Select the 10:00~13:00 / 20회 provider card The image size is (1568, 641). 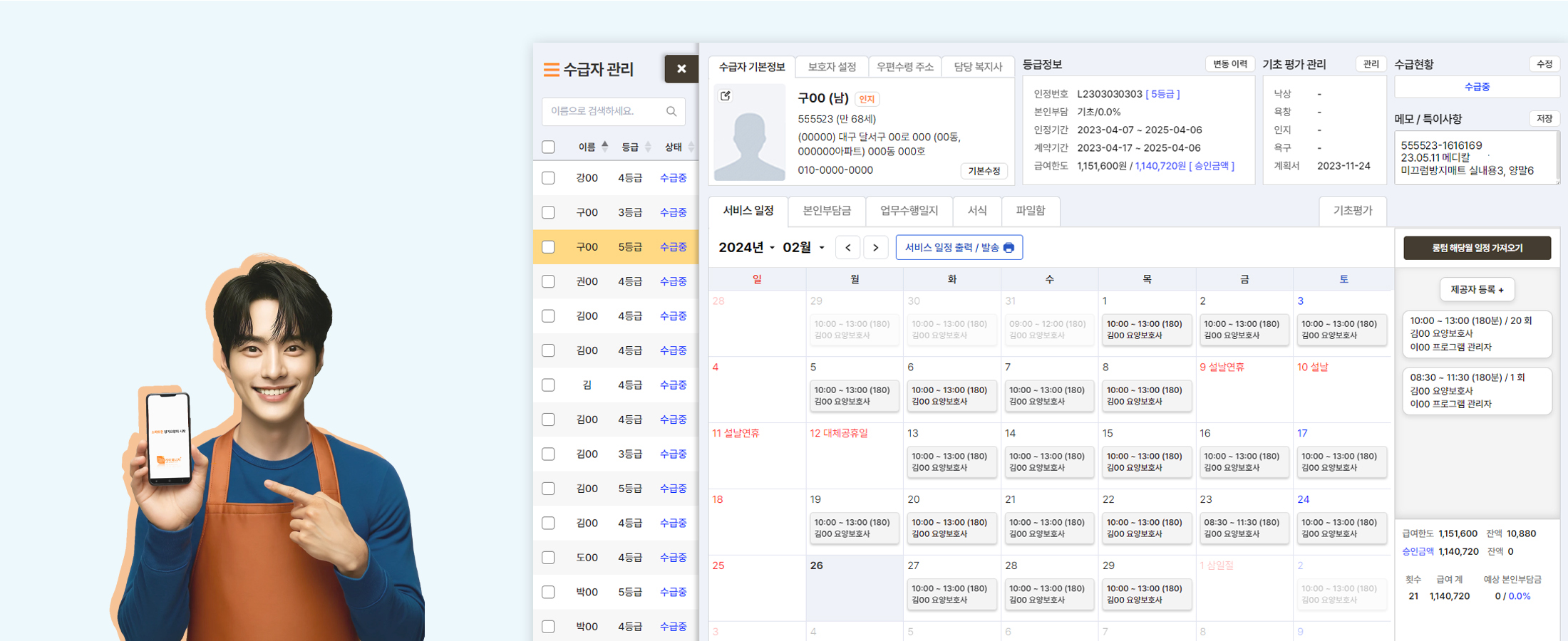(x=1477, y=334)
